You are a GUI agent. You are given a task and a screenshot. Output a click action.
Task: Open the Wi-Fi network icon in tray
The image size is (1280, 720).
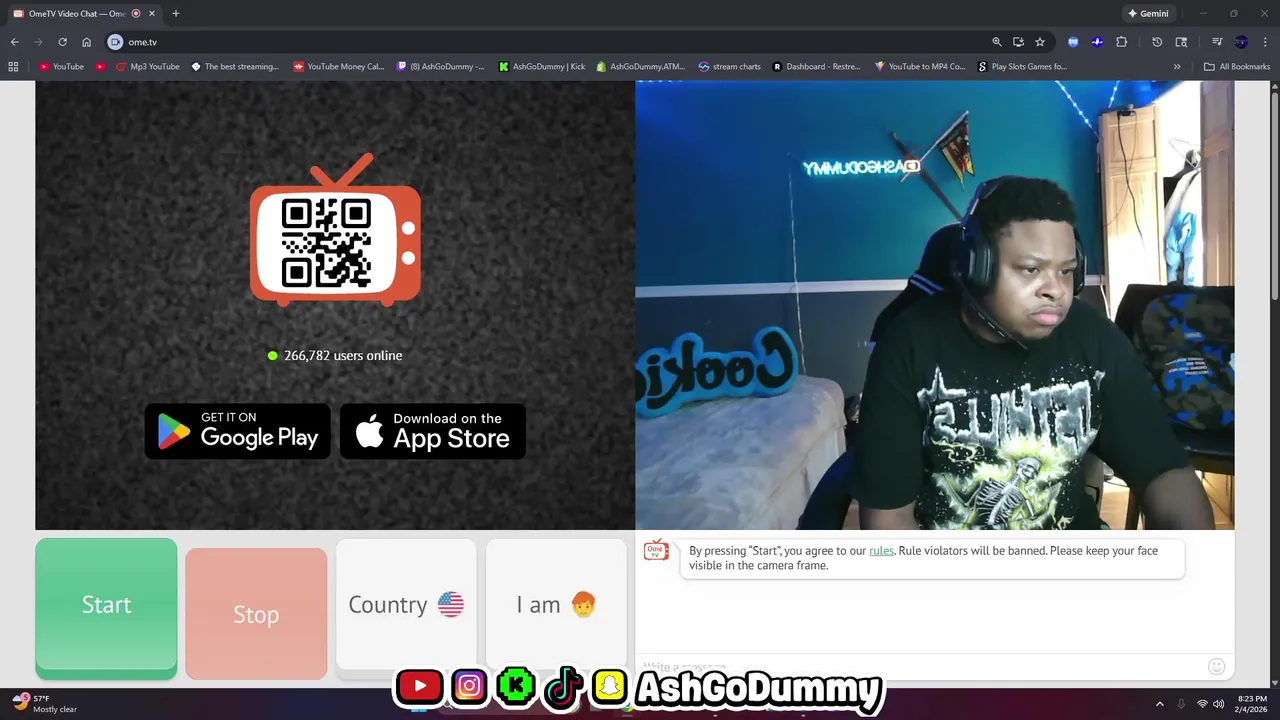pyautogui.click(x=1202, y=704)
